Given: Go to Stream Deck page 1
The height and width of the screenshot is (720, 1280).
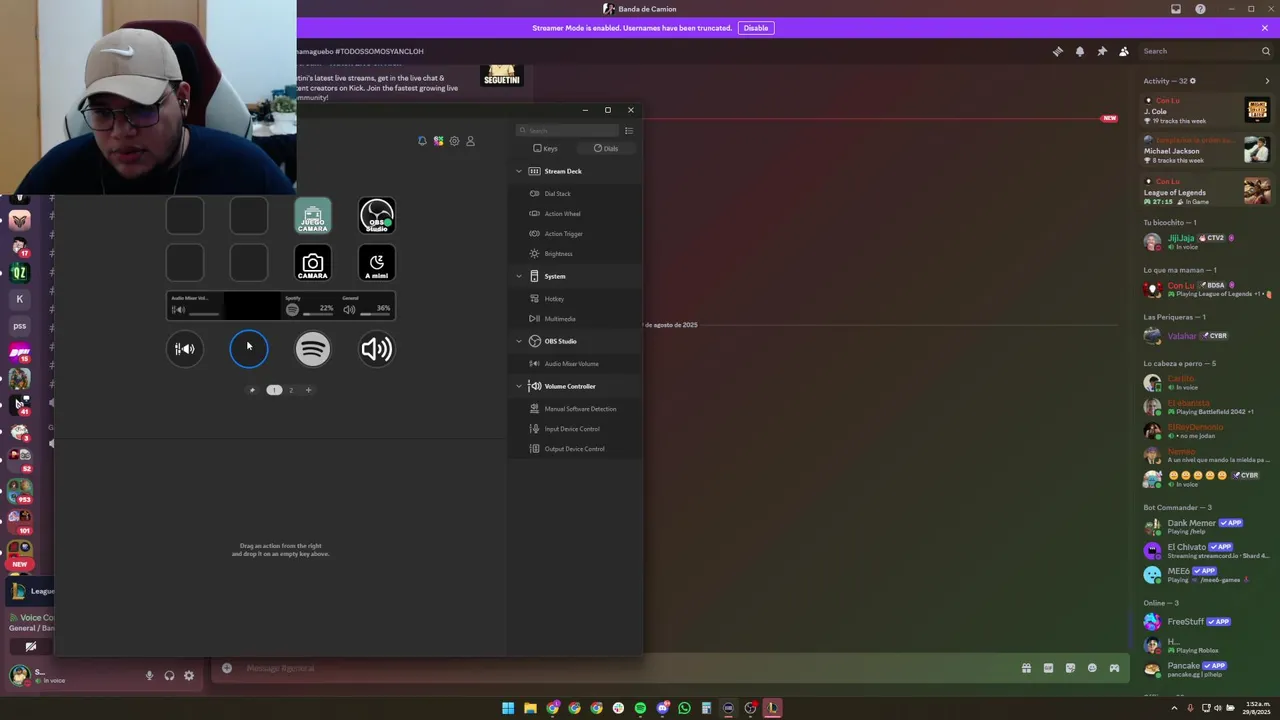Looking at the screenshot, I should coord(274,390).
